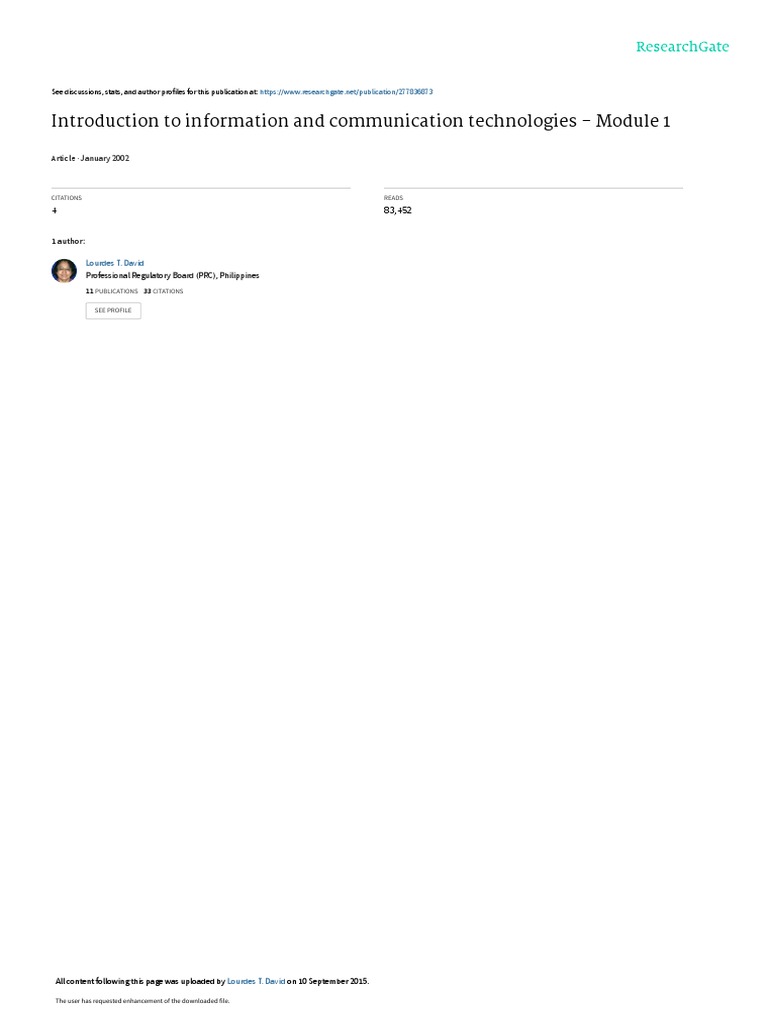The width and height of the screenshot is (768, 1024).
Task: Open the researchgate.net publication URL link
Action: (346, 92)
